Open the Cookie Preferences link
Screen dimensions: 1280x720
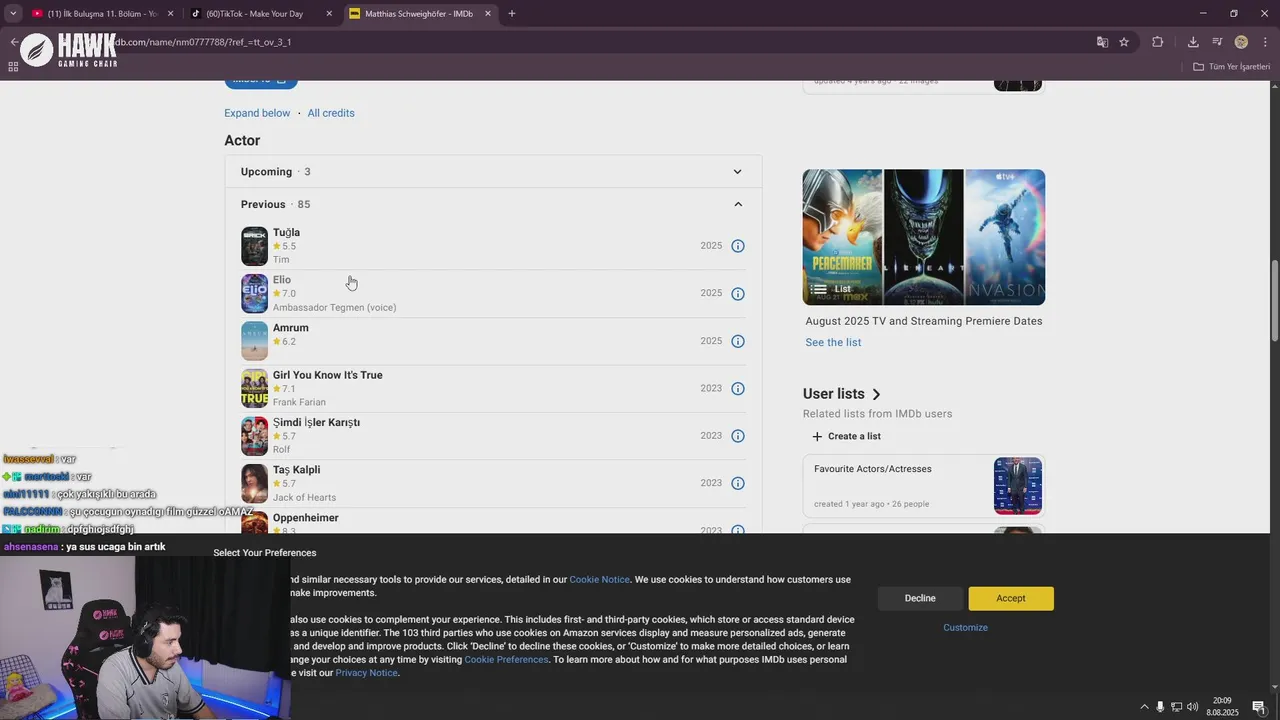click(x=506, y=660)
